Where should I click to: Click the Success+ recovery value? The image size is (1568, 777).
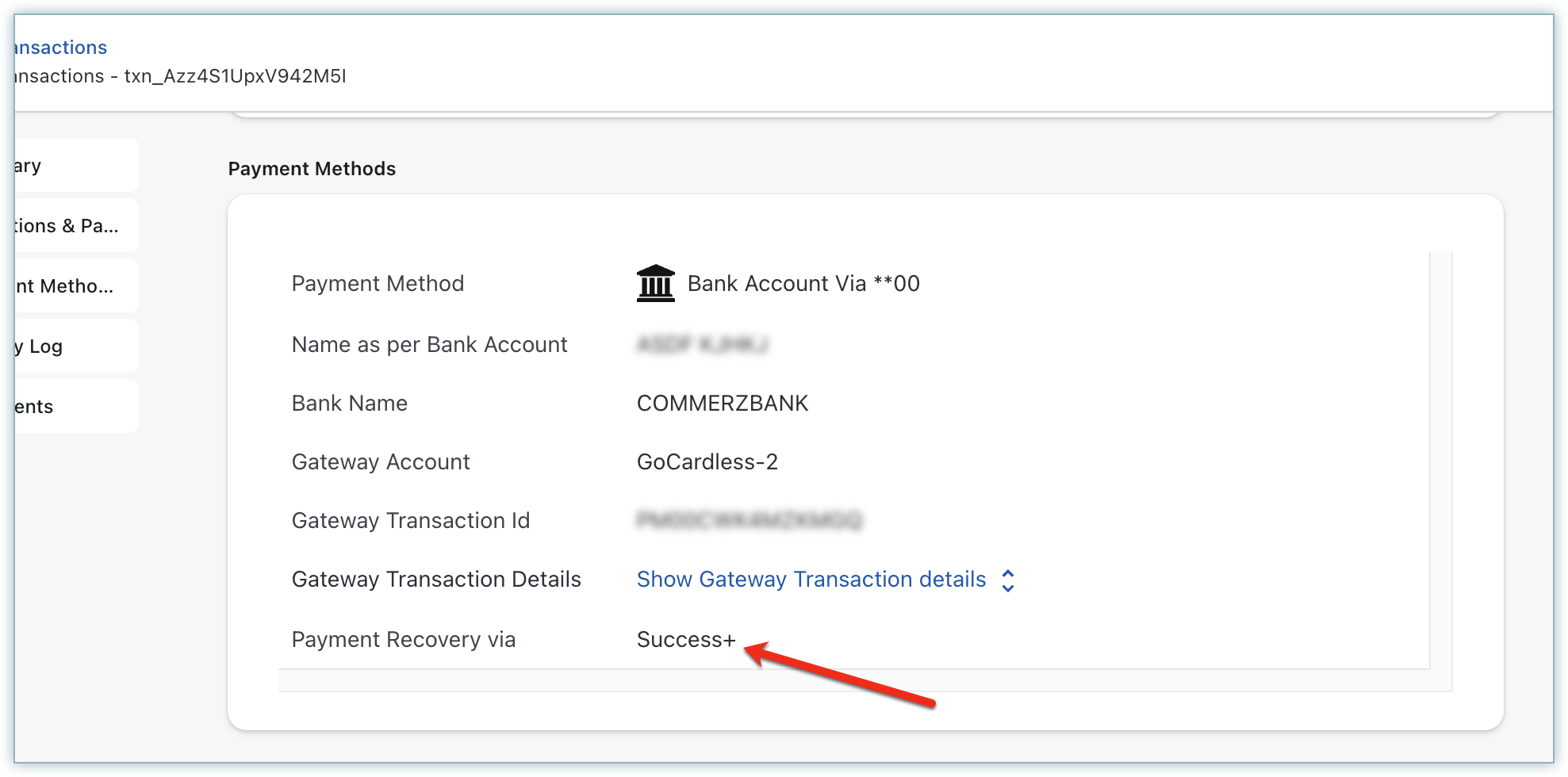click(x=686, y=640)
